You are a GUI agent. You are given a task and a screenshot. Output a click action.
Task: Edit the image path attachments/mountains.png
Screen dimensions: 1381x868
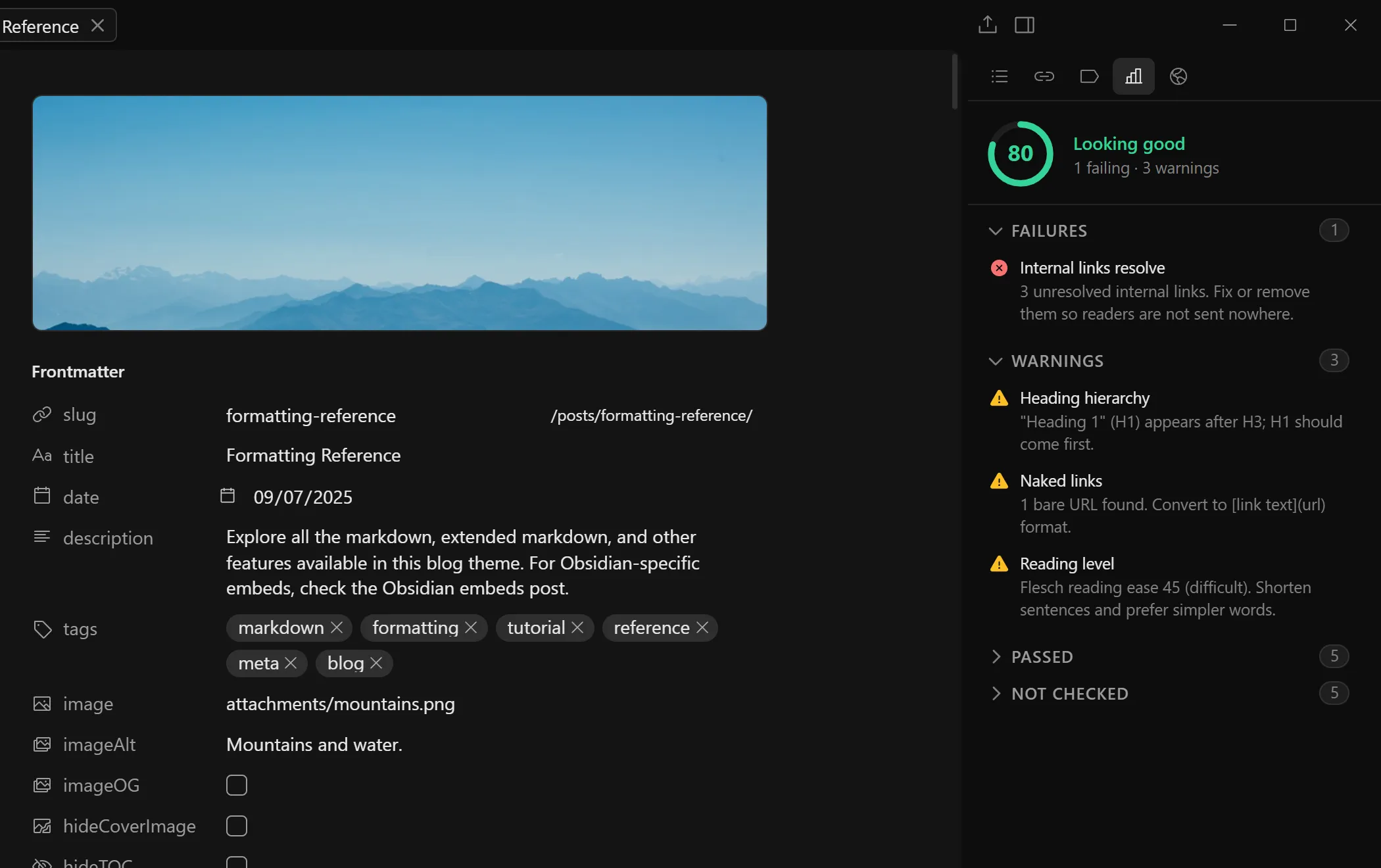(x=341, y=704)
